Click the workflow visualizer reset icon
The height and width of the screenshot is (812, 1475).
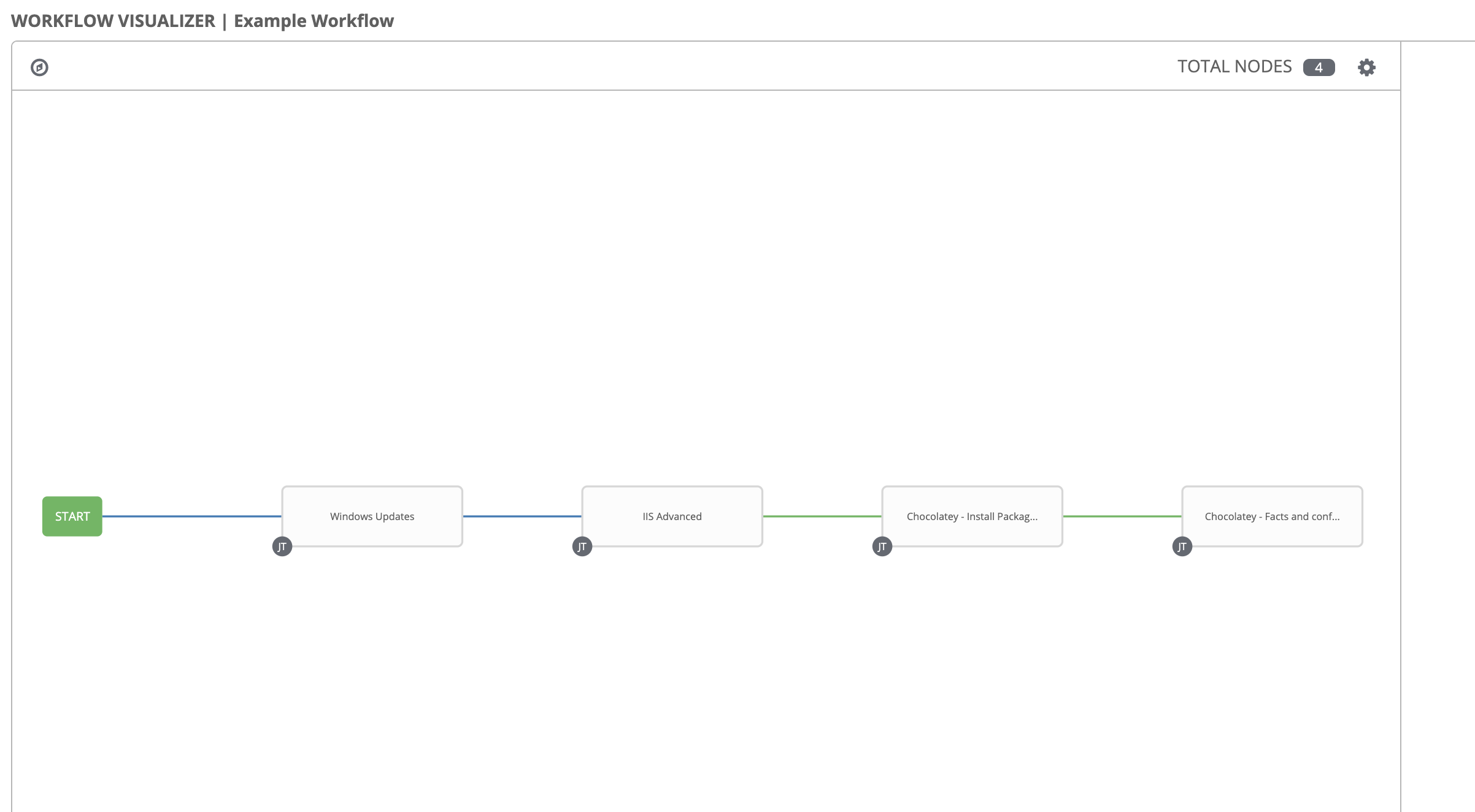click(x=40, y=67)
